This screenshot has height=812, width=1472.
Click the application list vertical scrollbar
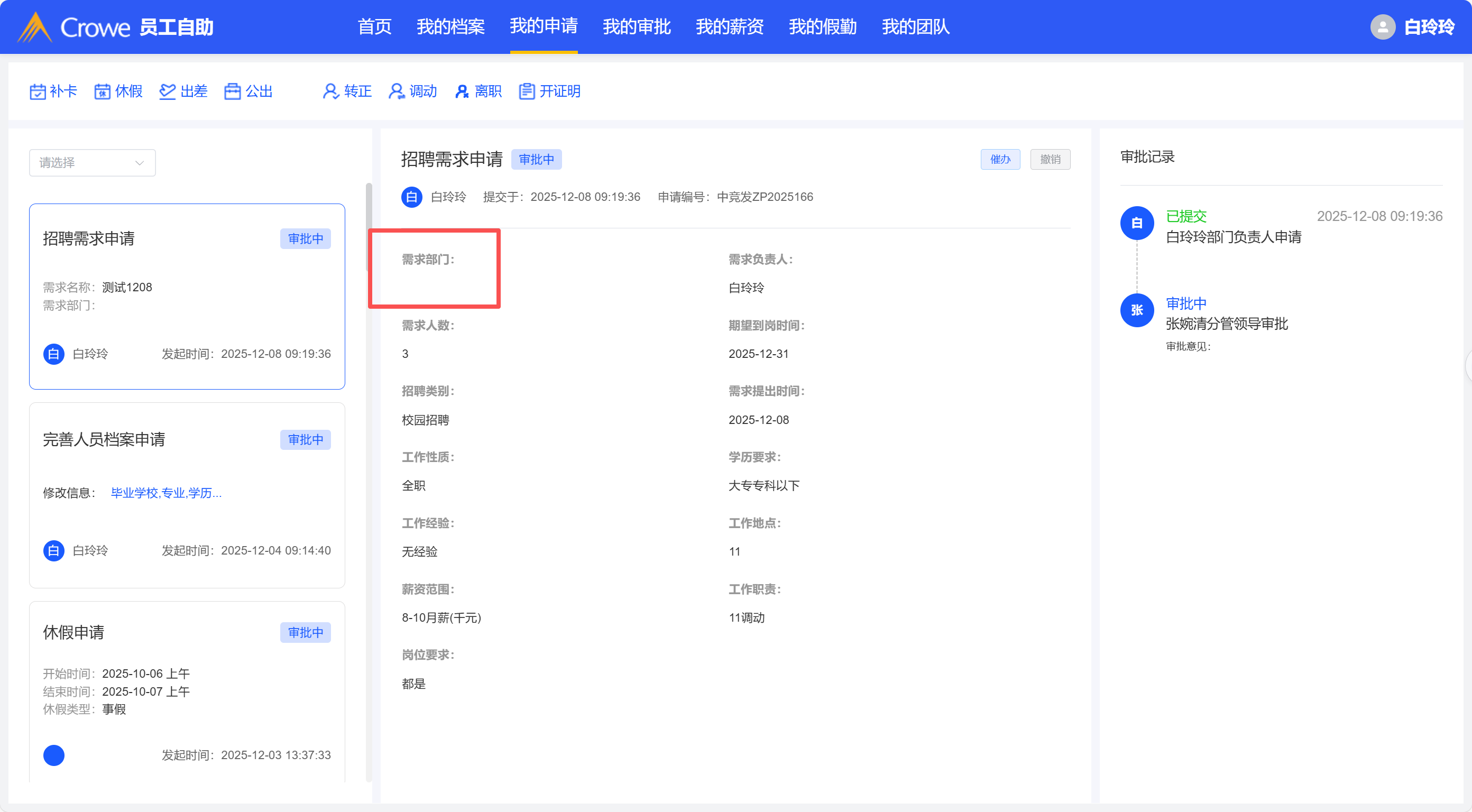pyautogui.click(x=369, y=227)
